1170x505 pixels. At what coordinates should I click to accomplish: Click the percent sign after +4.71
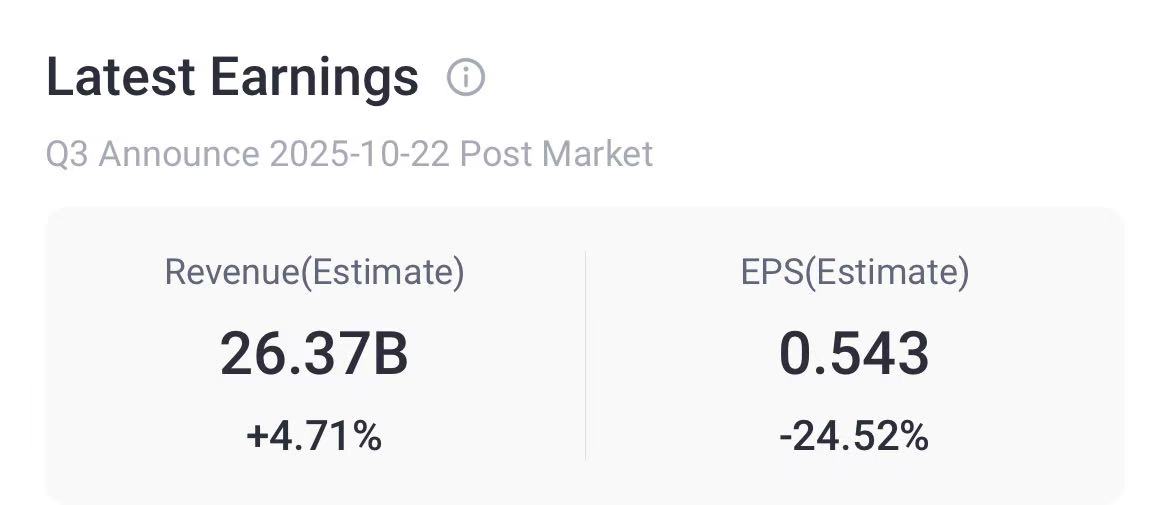368,436
